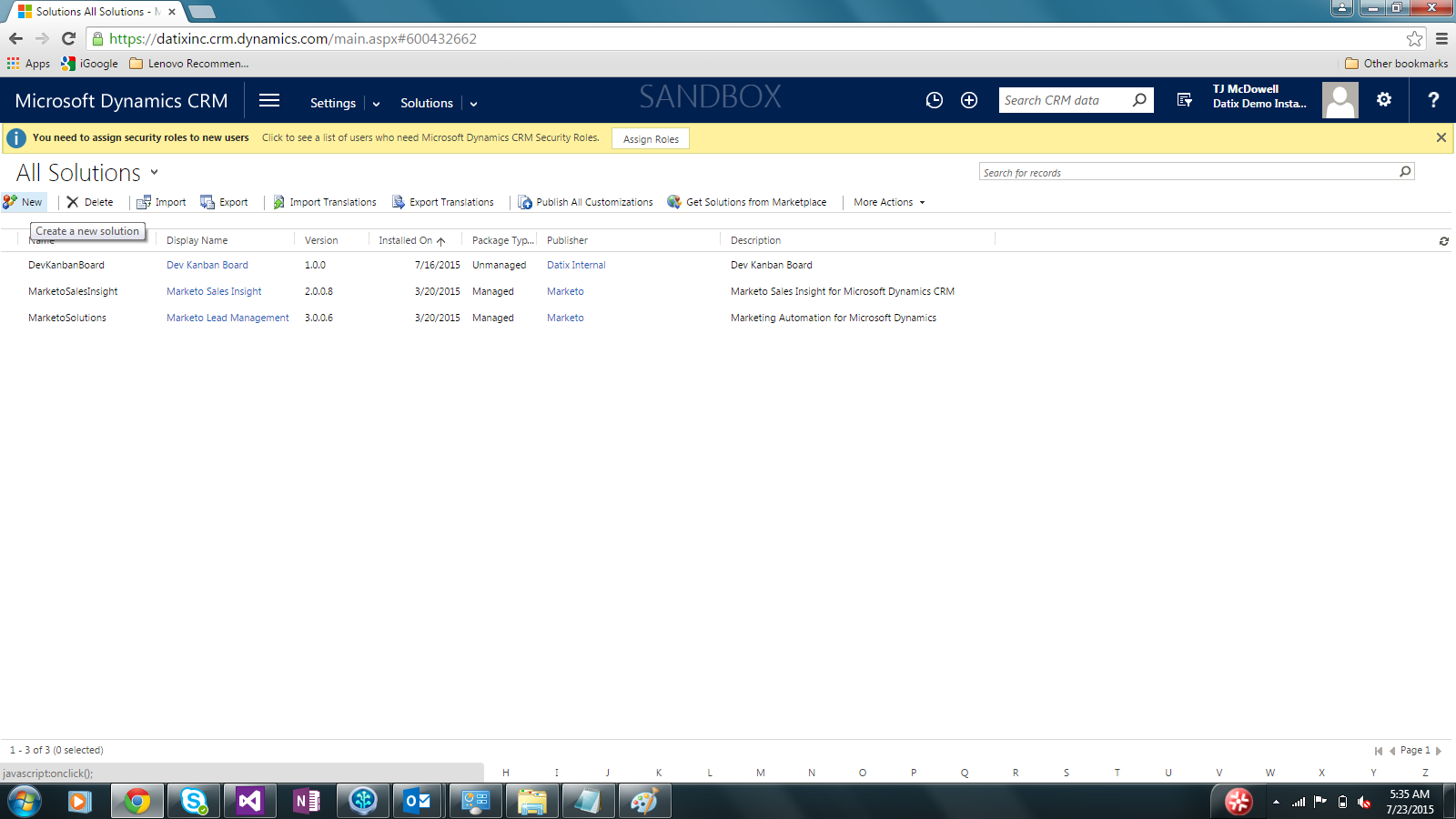Open Chrome menu button
Viewport: 1456px width, 819px height.
tap(1441, 38)
